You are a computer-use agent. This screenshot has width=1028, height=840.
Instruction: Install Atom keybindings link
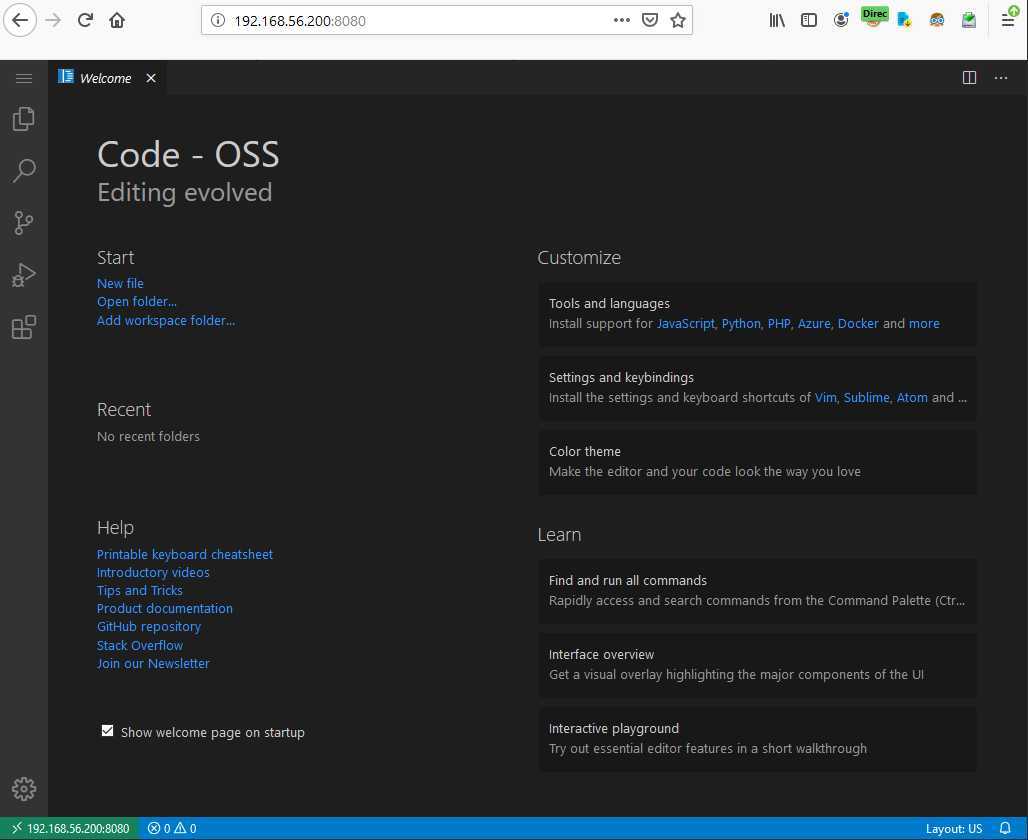coord(912,397)
